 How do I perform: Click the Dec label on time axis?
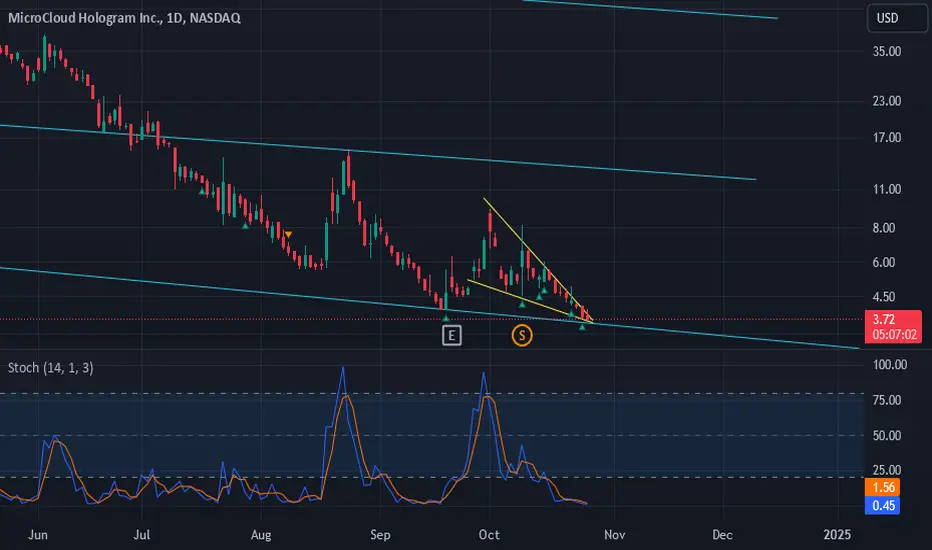click(x=722, y=535)
